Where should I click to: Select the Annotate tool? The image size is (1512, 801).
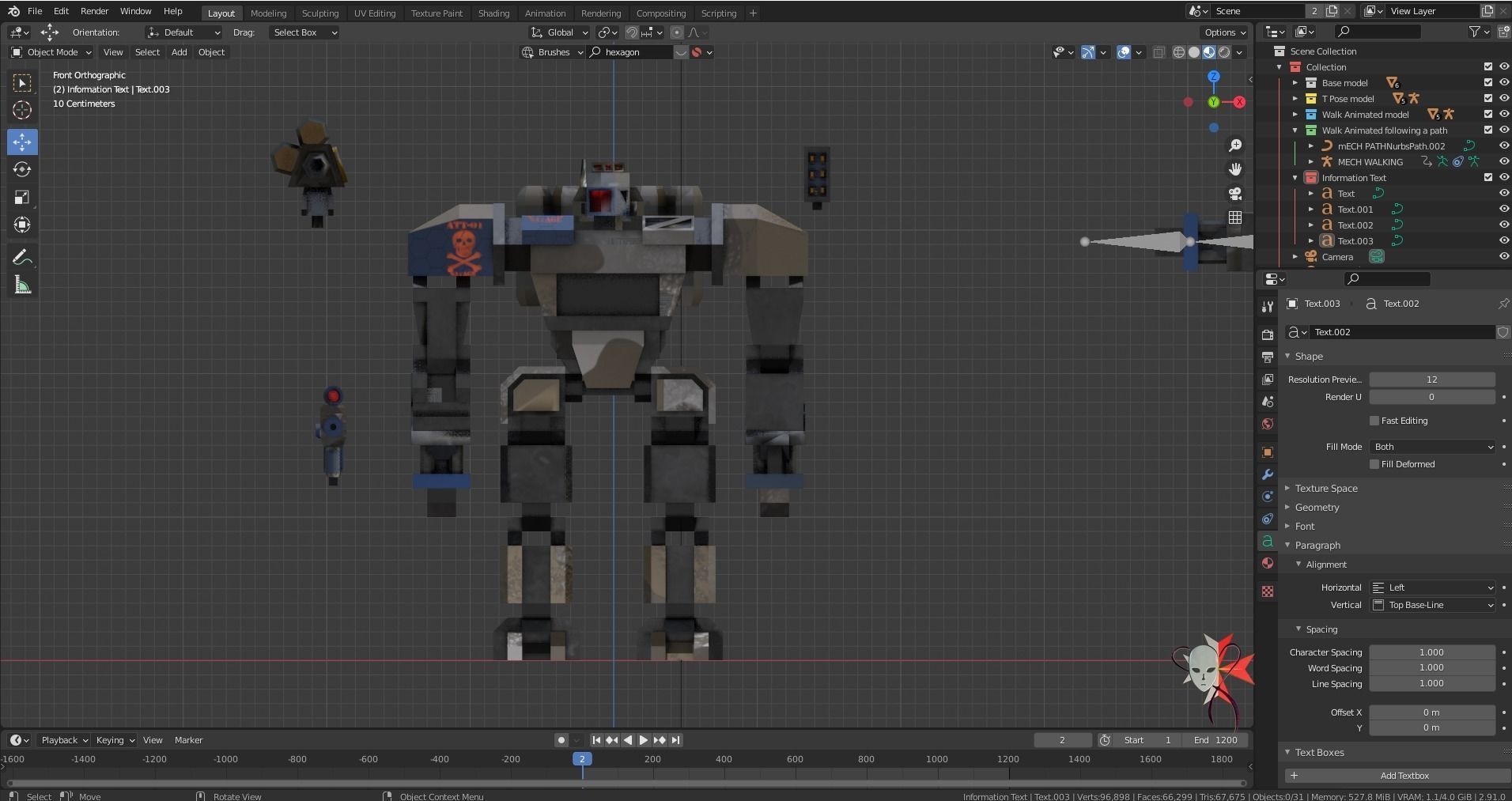click(21, 256)
